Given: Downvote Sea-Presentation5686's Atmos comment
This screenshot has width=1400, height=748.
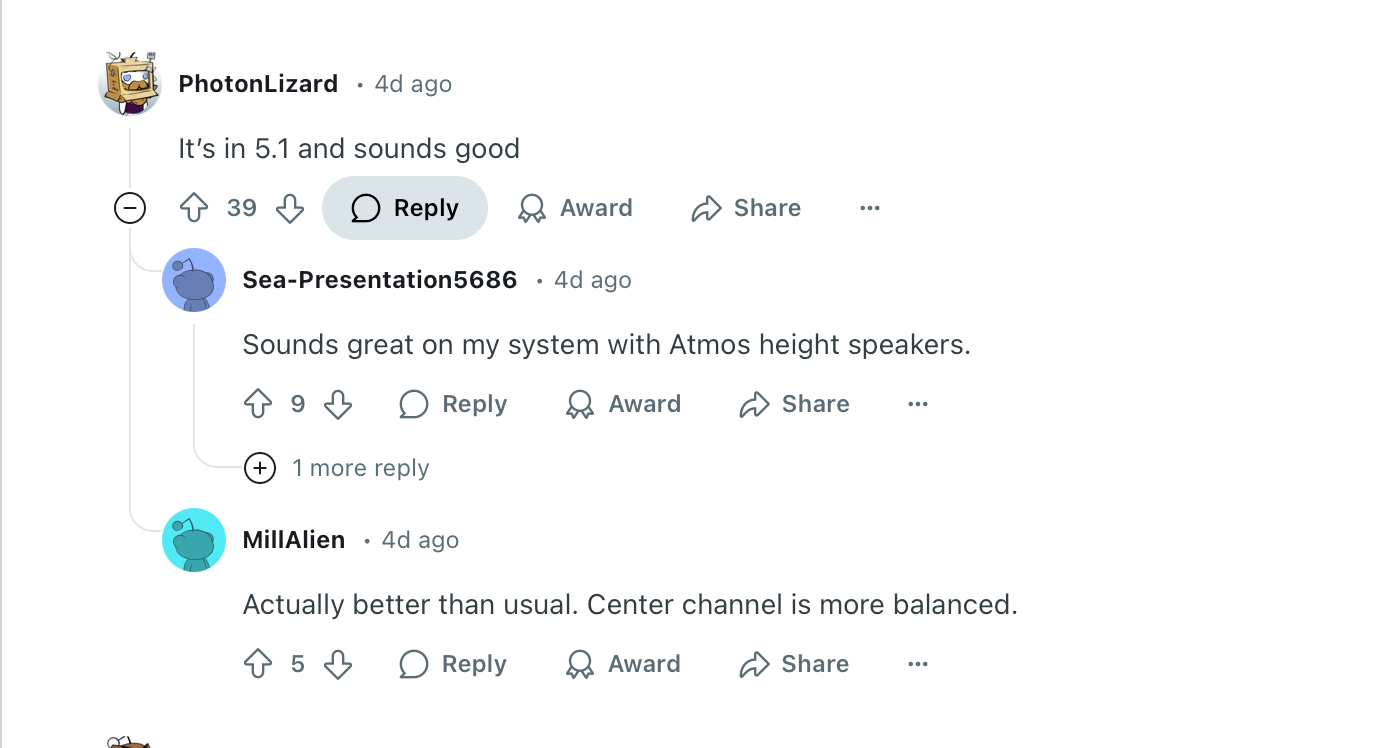Looking at the screenshot, I should pos(338,404).
